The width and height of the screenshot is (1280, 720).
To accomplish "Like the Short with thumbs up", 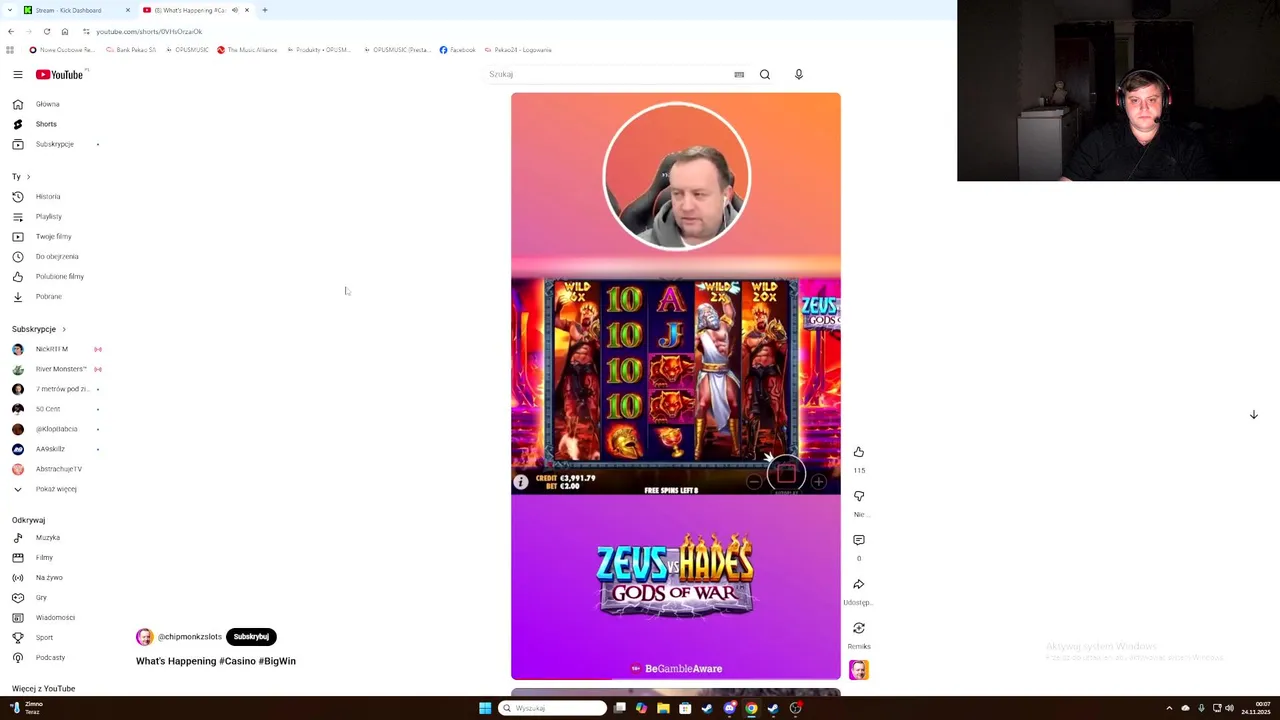I will 859,452.
